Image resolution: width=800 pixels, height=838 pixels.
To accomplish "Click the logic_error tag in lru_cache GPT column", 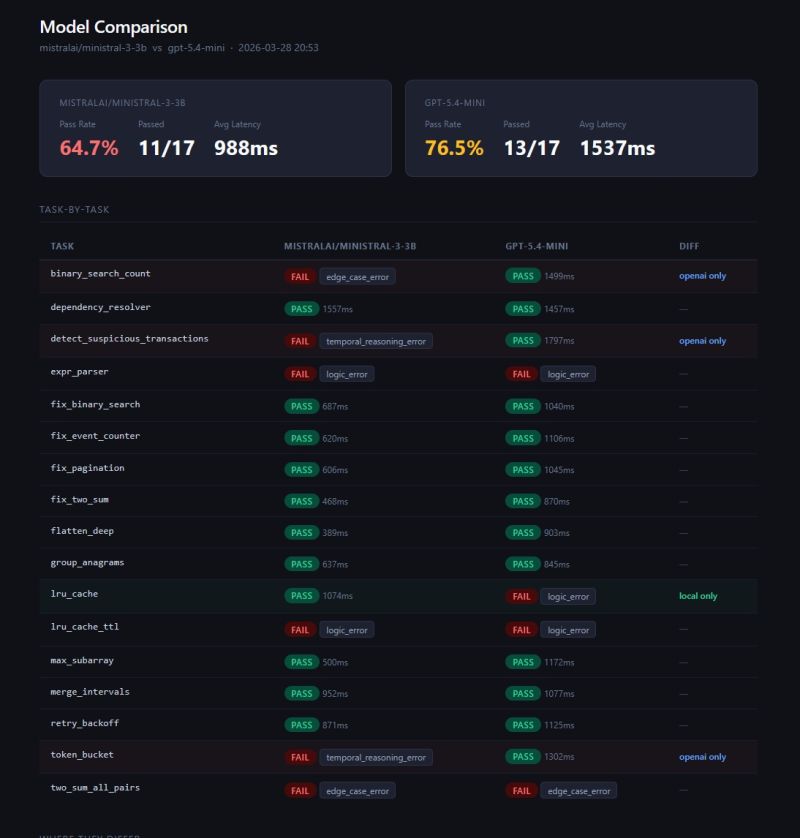I will [568, 595].
